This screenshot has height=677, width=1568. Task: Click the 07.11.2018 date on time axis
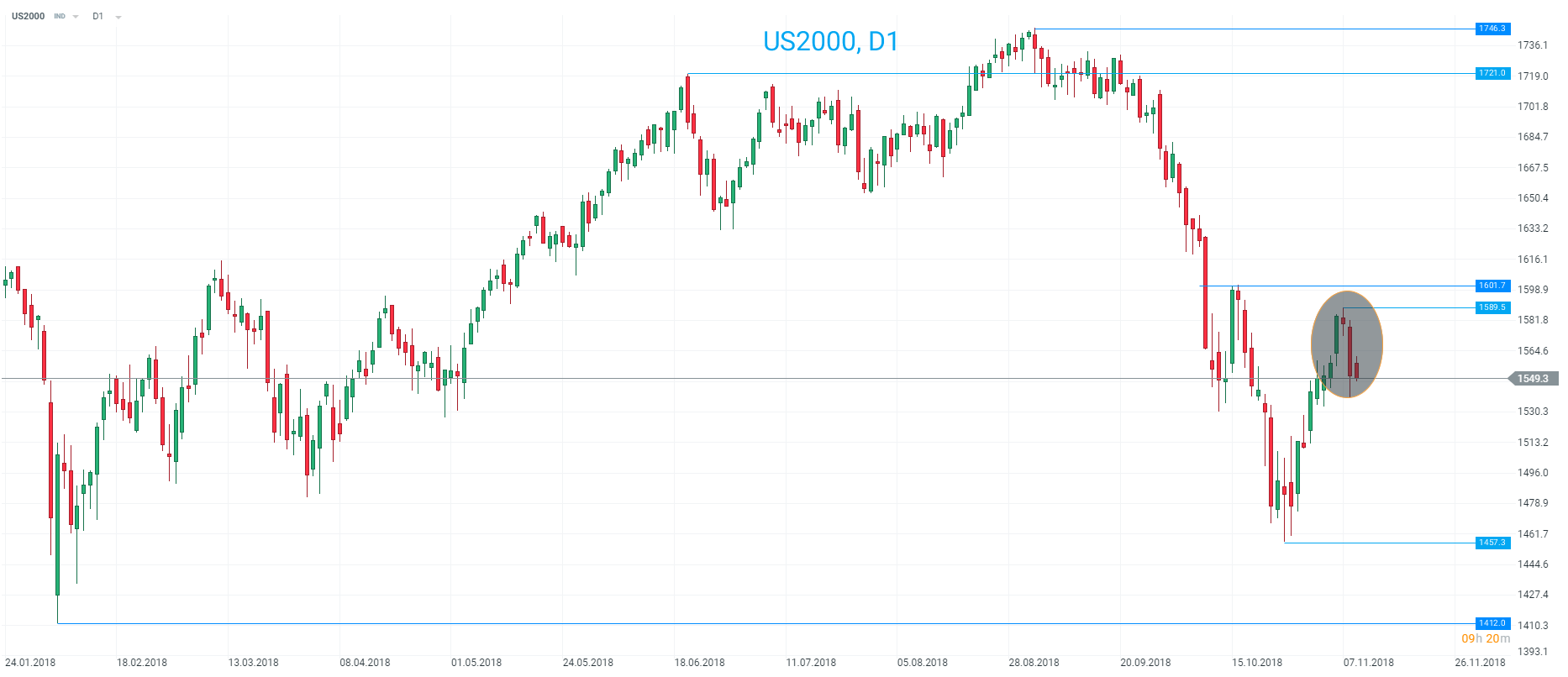point(1368,663)
